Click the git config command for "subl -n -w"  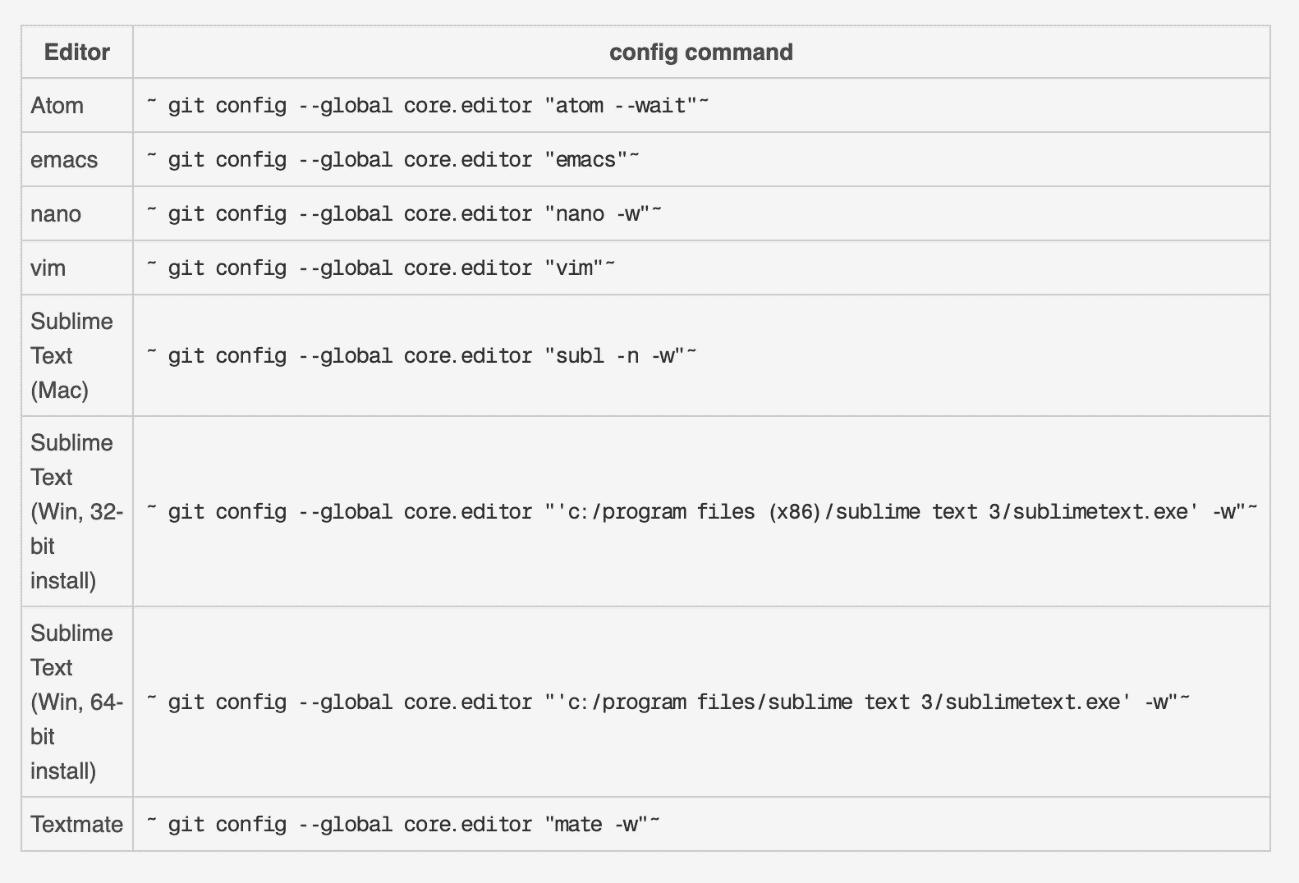tap(420, 355)
